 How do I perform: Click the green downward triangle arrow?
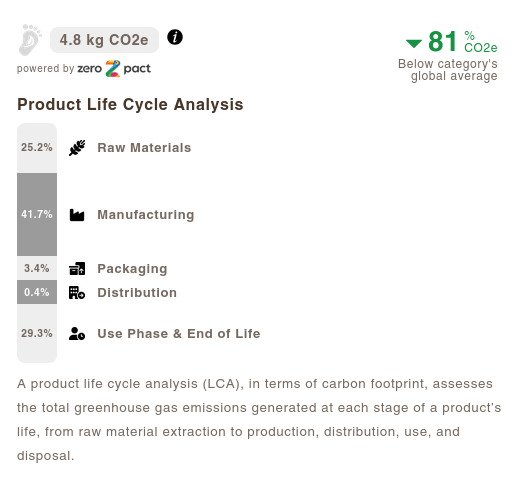414,43
